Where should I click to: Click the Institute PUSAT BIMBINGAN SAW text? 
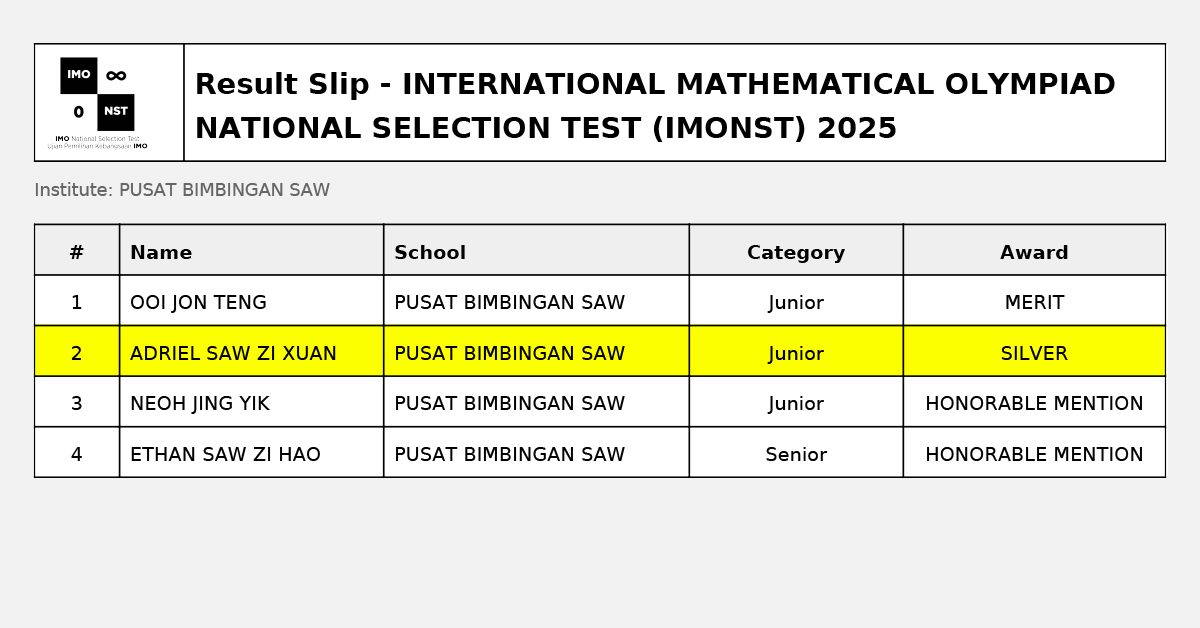click(x=182, y=190)
